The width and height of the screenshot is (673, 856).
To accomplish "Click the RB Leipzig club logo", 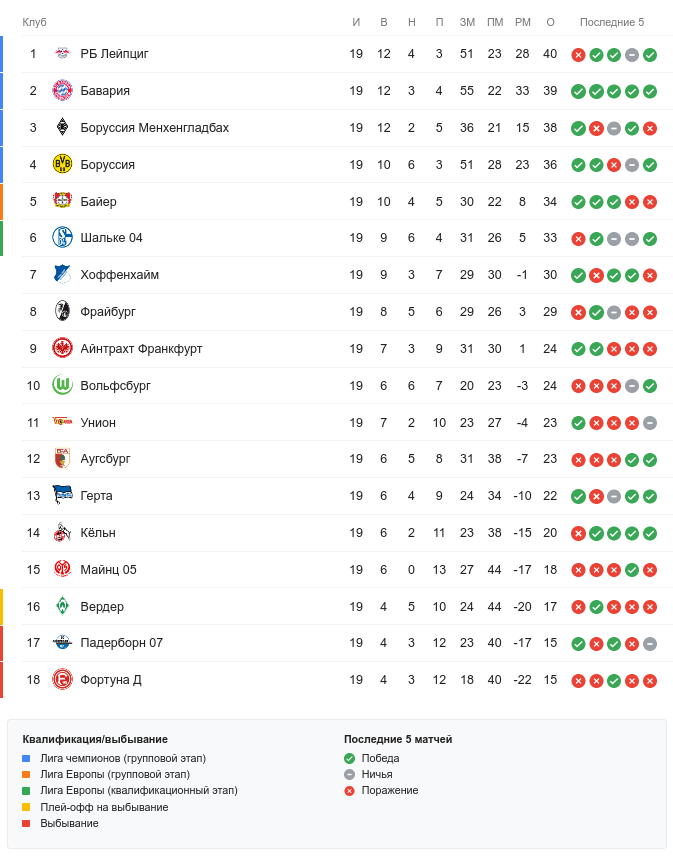I will tap(63, 54).
